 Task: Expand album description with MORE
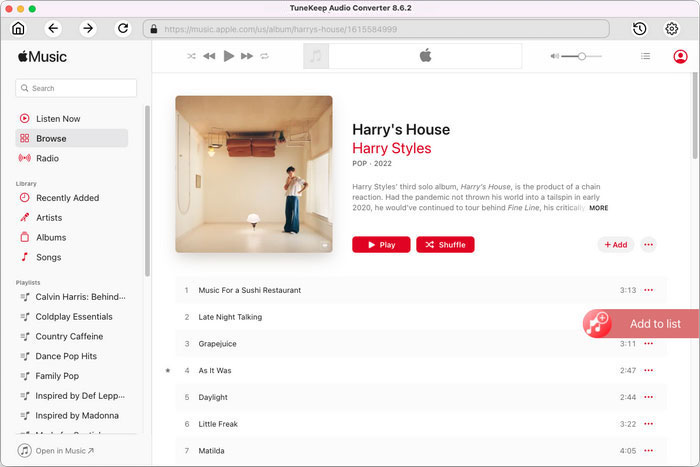599,208
